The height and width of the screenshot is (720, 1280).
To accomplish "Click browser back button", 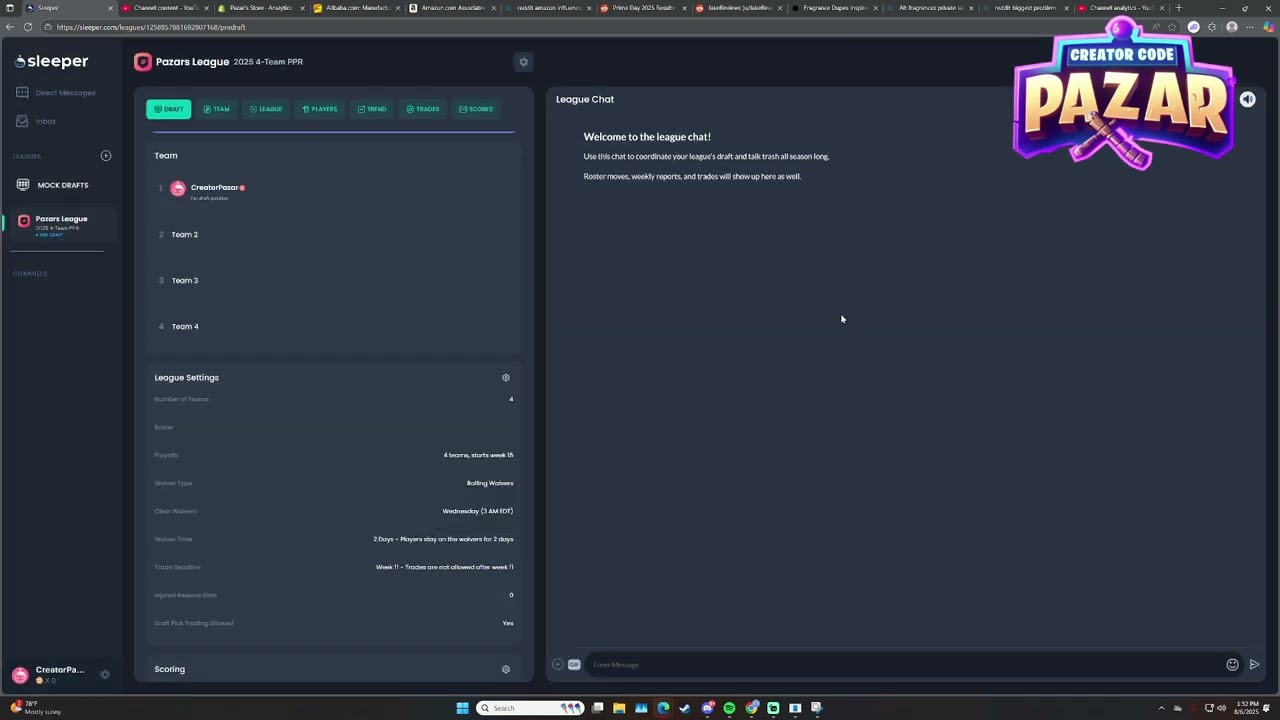I will (10, 27).
